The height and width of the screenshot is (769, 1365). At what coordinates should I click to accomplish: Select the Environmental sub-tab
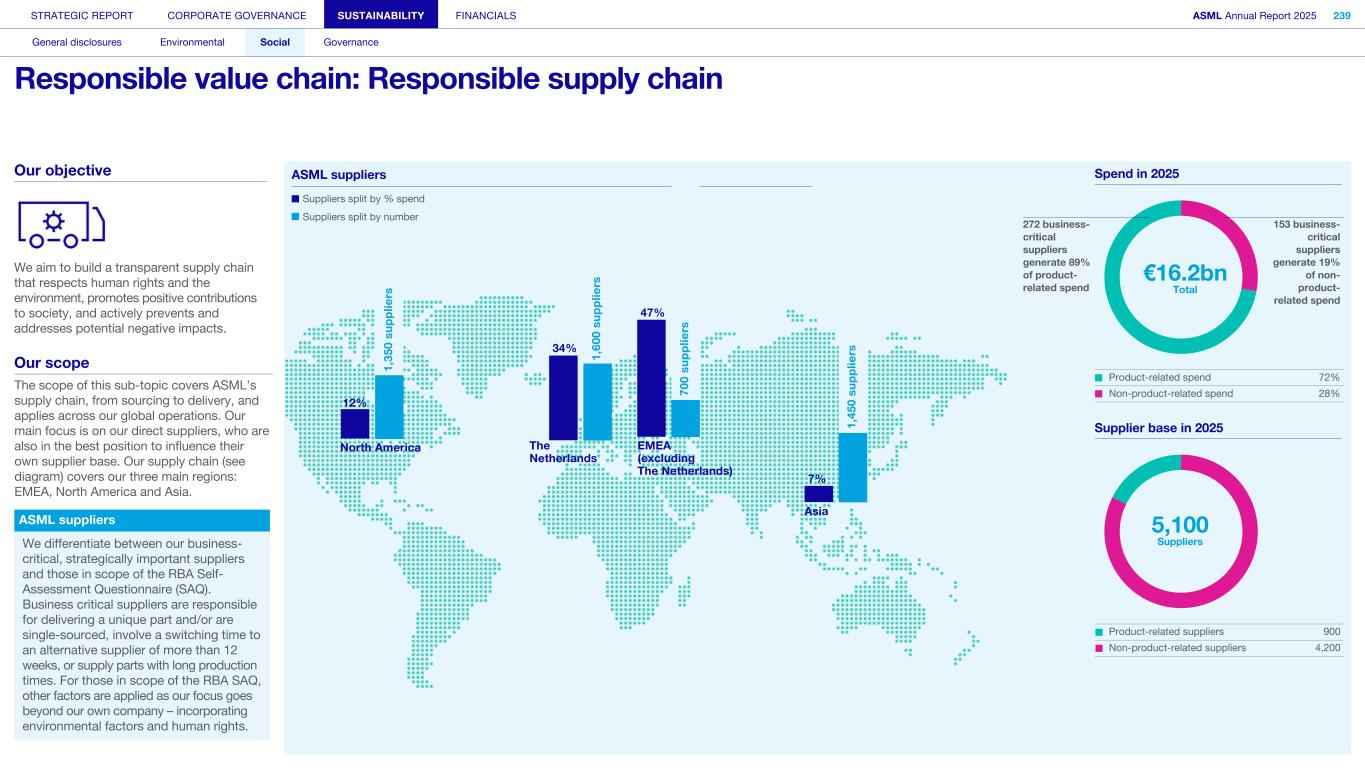(192, 42)
